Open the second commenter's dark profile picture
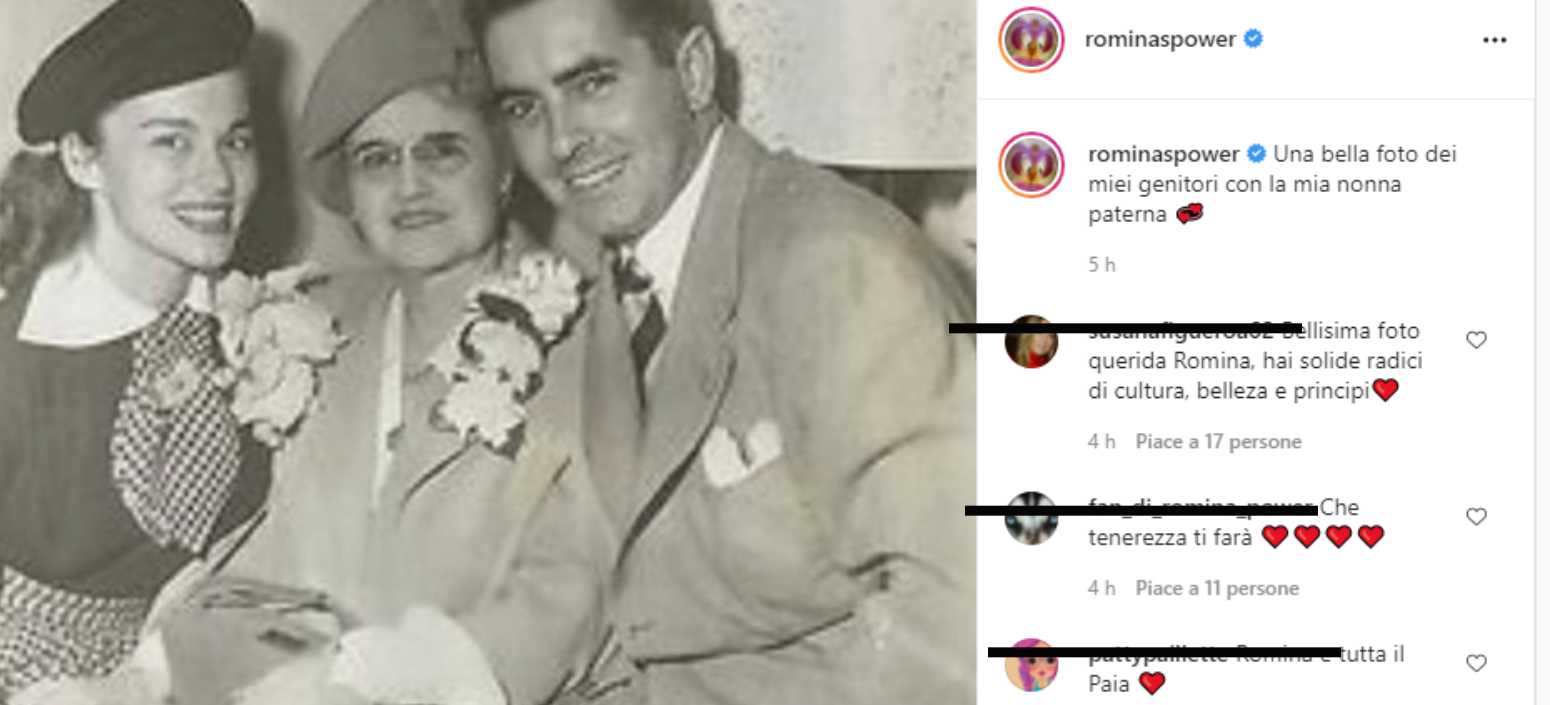The height and width of the screenshot is (705, 1550). 1030,518
